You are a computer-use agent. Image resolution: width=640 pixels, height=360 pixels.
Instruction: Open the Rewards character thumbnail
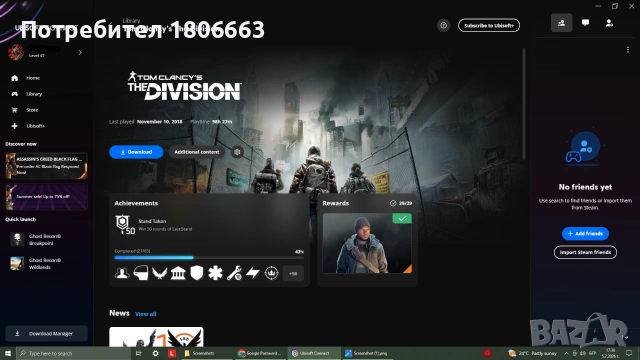pyautogui.click(x=367, y=243)
